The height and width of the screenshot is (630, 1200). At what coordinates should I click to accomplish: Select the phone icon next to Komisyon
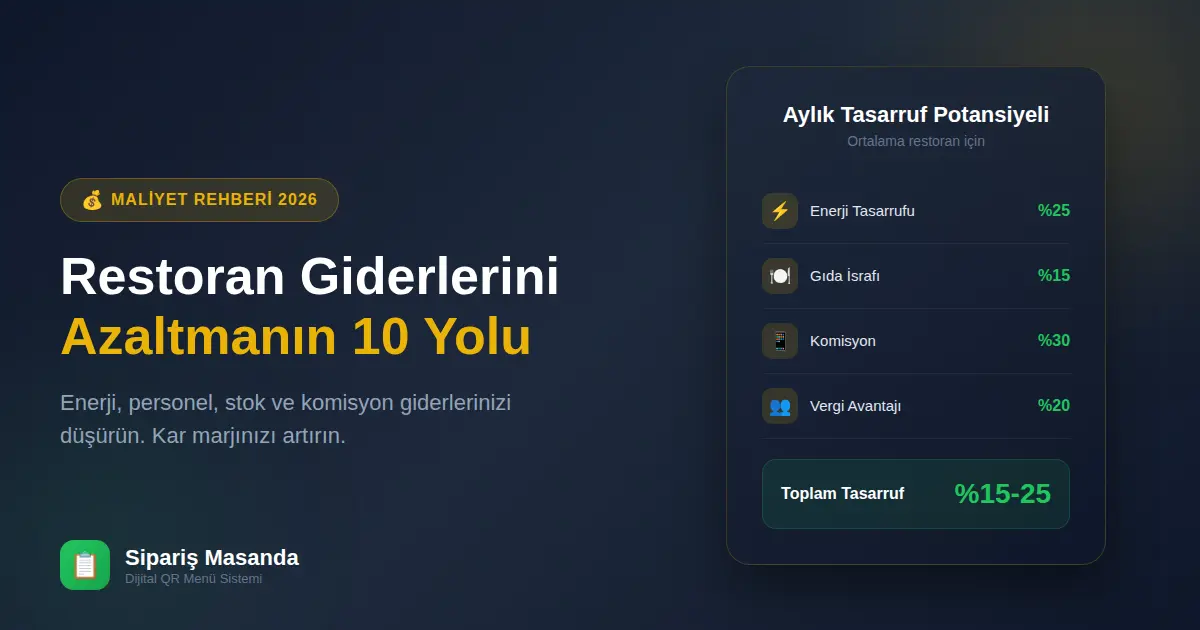click(x=780, y=341)
